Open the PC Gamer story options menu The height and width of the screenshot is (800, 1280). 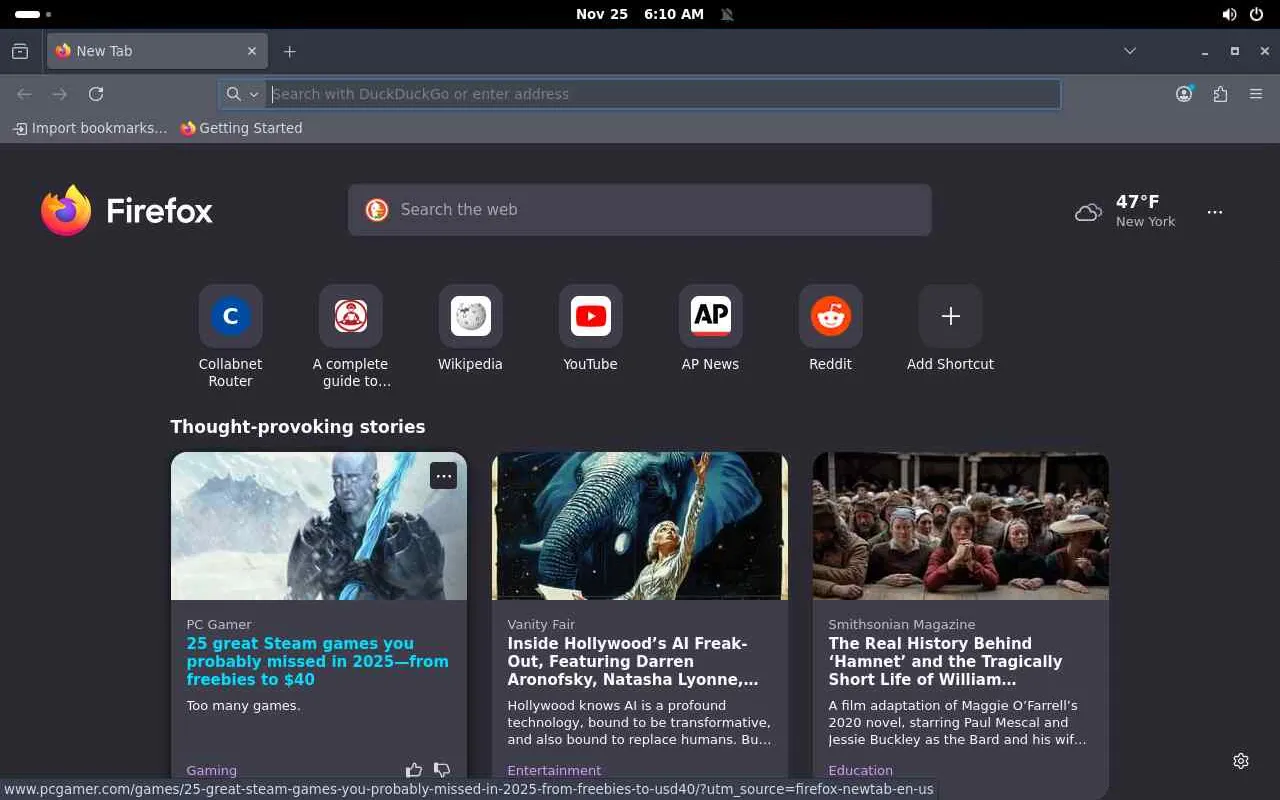444,476
